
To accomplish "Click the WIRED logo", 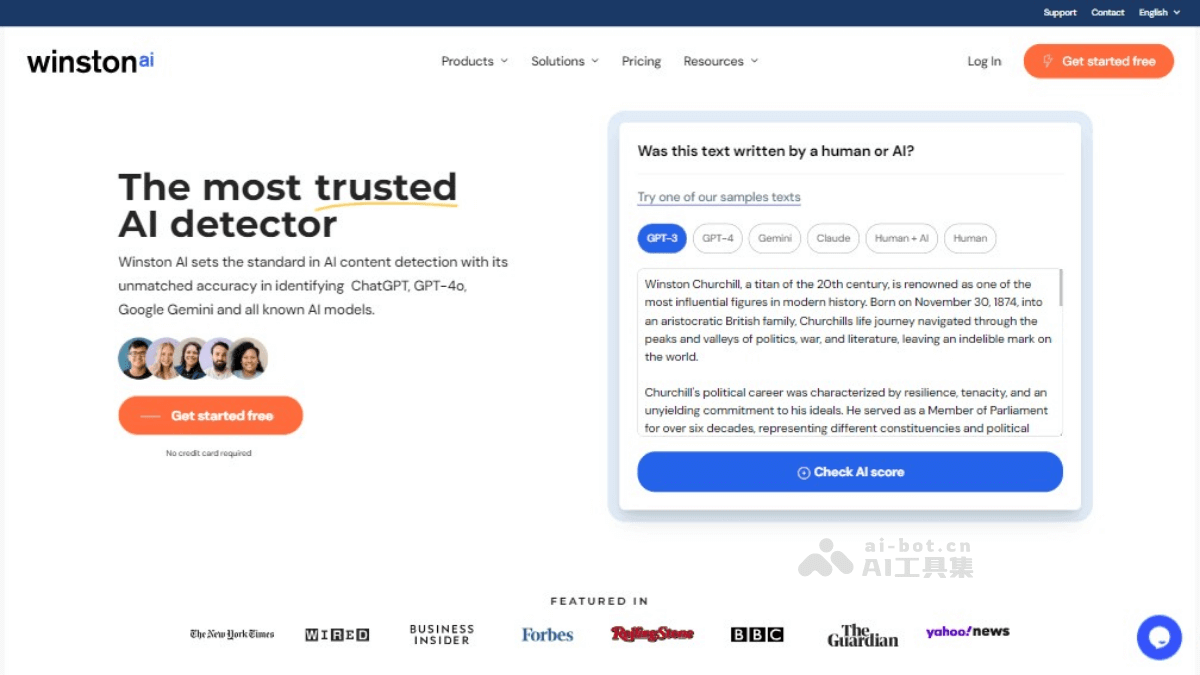I will (x=337, y=635).
